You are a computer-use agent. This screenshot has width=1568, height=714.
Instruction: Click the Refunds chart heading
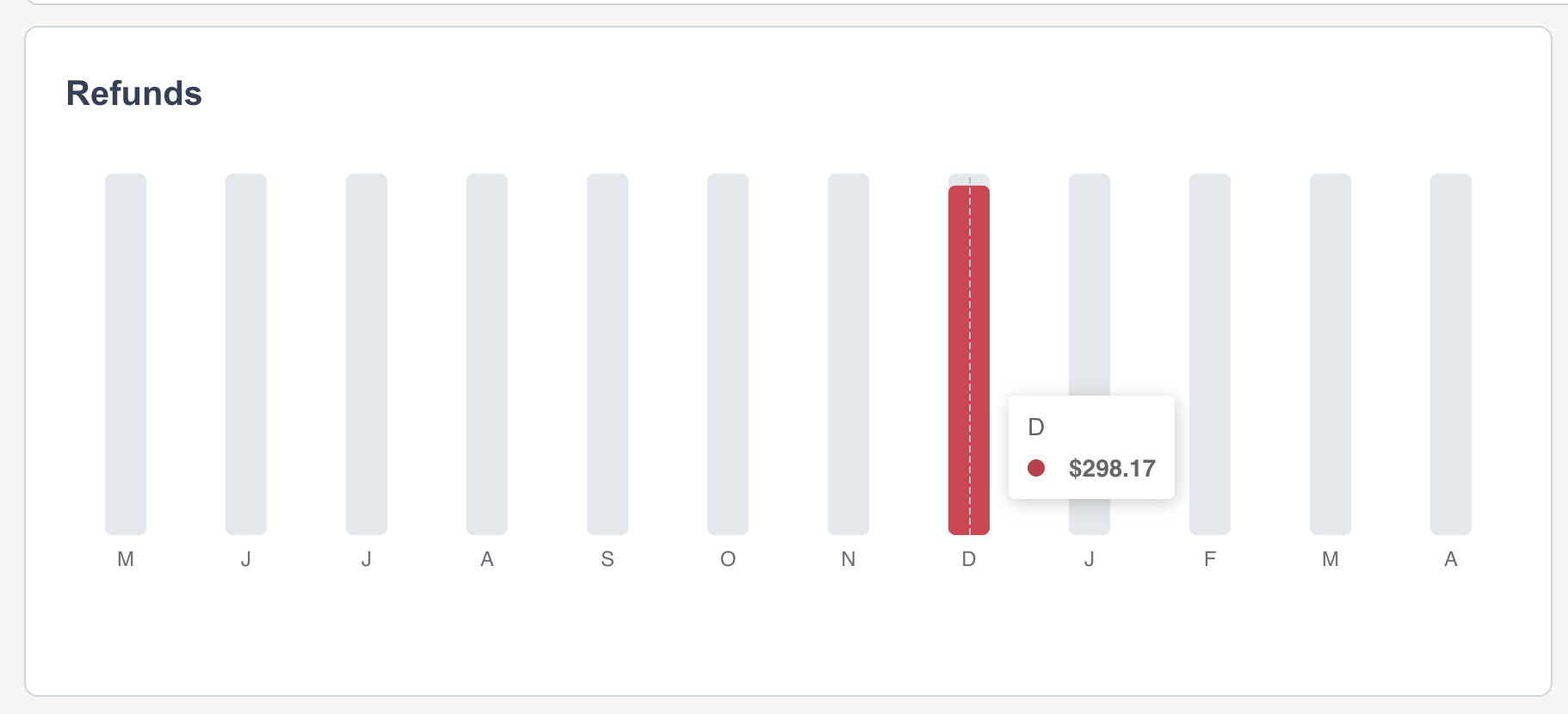point(134,93)
